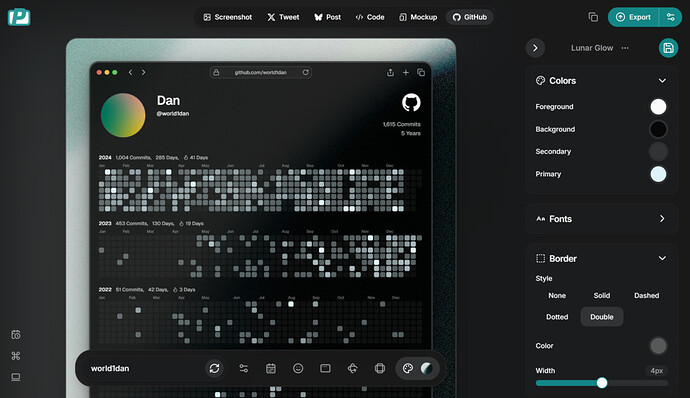Select the Solid border style
Image resolution: width=690 pixels, height=398 pixels.
(602, 295)
